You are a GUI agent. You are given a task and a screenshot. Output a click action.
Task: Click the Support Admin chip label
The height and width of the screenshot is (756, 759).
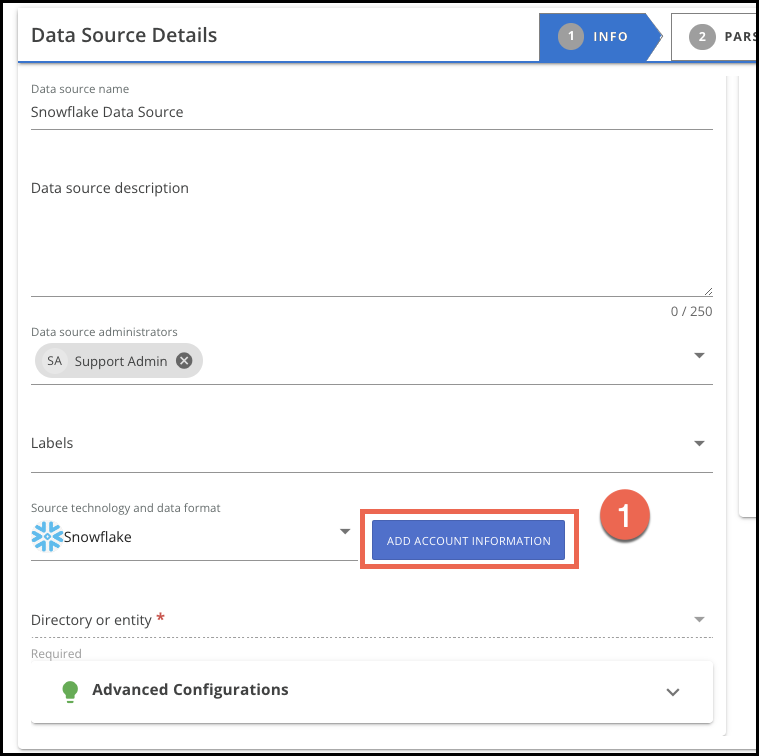[x=121, y=361]
